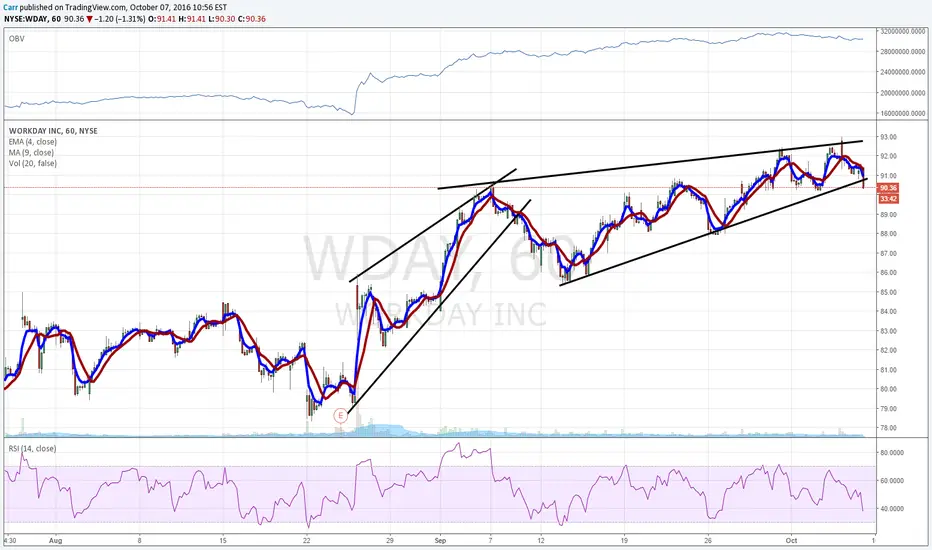Viewport: 932px width, 550px height.
Task: Click the 'O:91.41' open value in header
Action: click(x=160, y=19)
